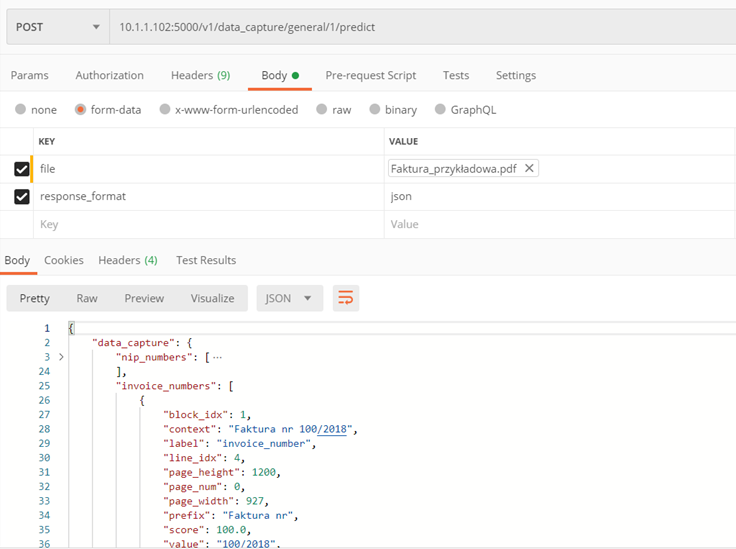The height and width of the screenshot is (549, 736).
Task: Uncheck the response_format key checkbox
Action: click(22, 196)
